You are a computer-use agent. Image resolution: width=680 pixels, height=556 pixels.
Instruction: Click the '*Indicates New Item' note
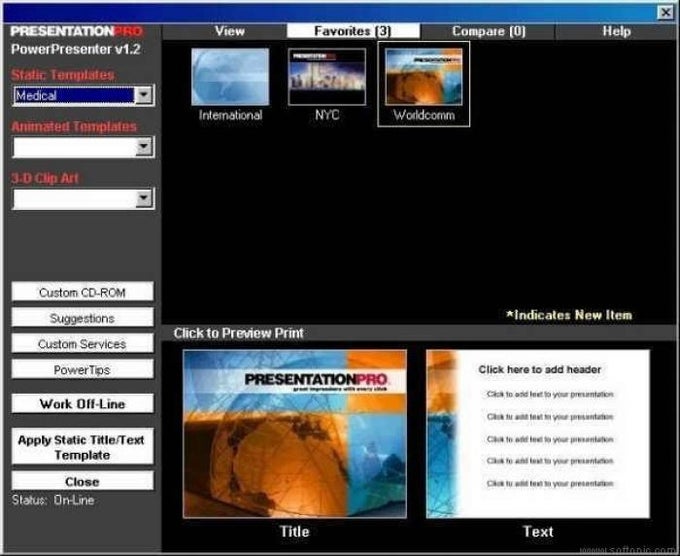tap(569, 315)
